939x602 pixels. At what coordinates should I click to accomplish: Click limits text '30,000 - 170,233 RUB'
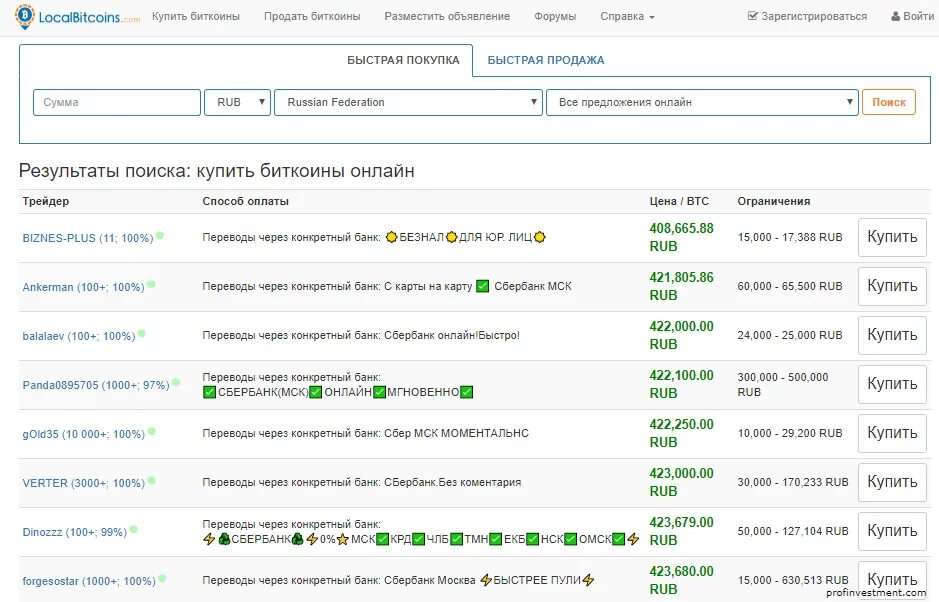tap(793, 482)
